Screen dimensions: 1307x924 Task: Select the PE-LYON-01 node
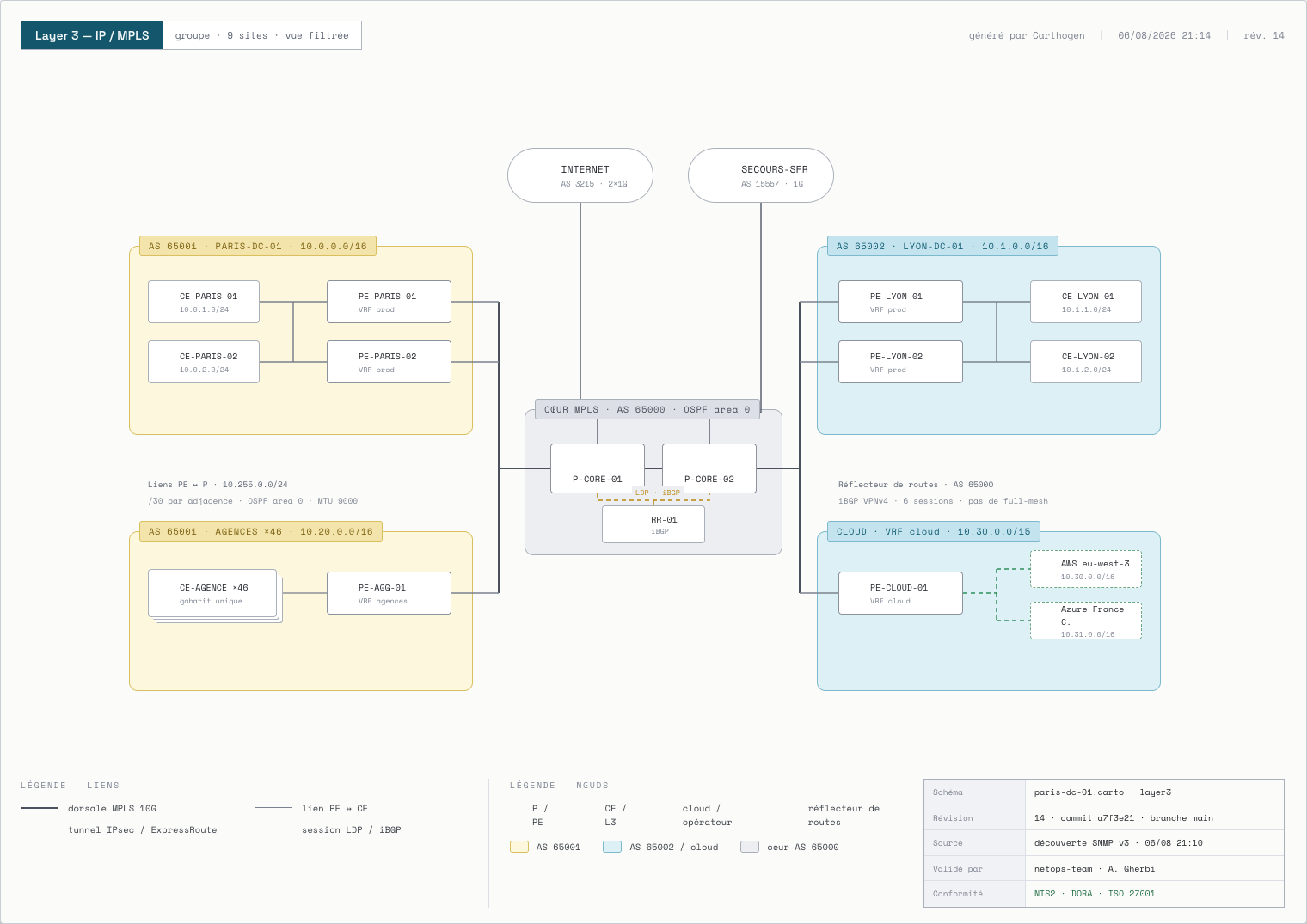pyautogui.click(x=900, y=302)
